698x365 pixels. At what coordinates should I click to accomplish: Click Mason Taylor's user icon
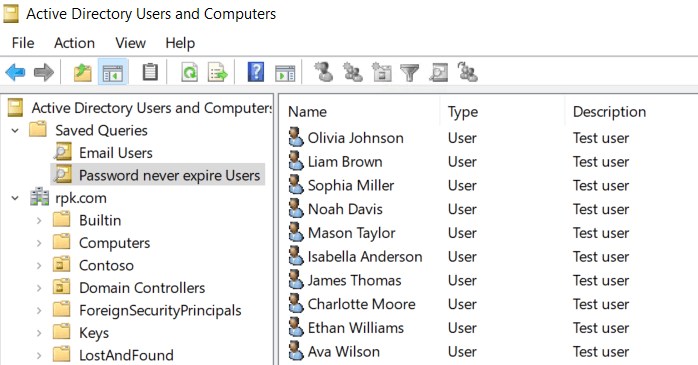(296, 232)
